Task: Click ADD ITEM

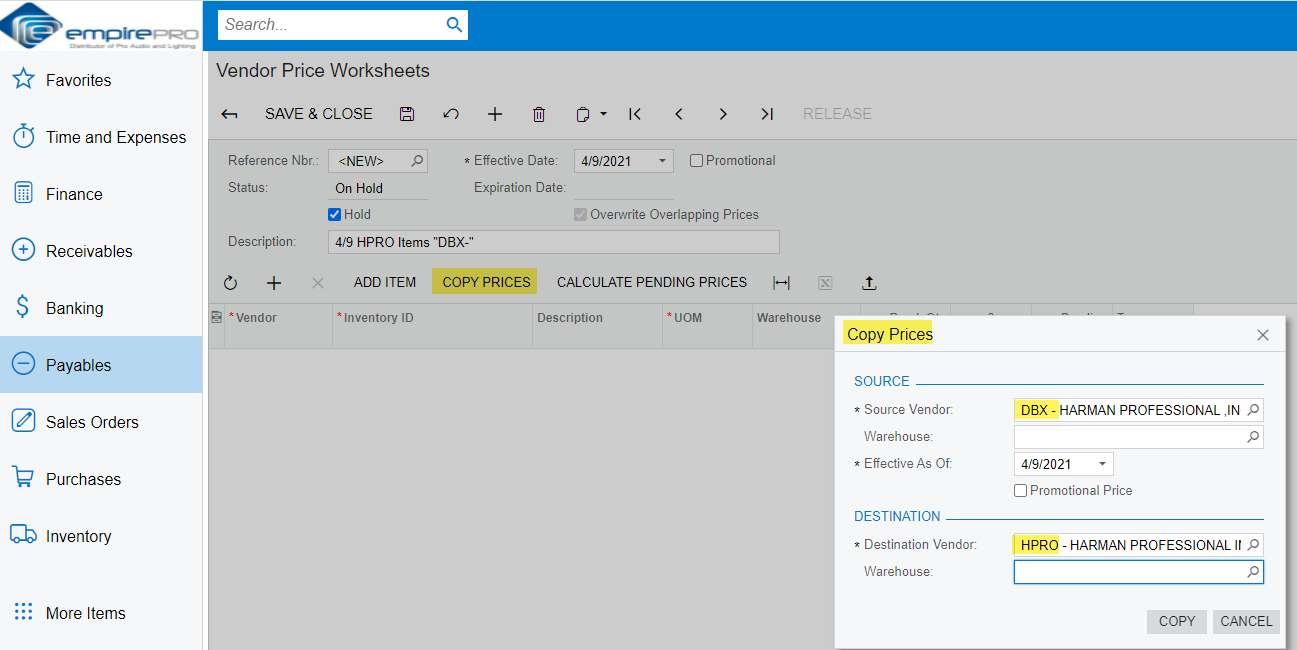Action: click(385, 282)
